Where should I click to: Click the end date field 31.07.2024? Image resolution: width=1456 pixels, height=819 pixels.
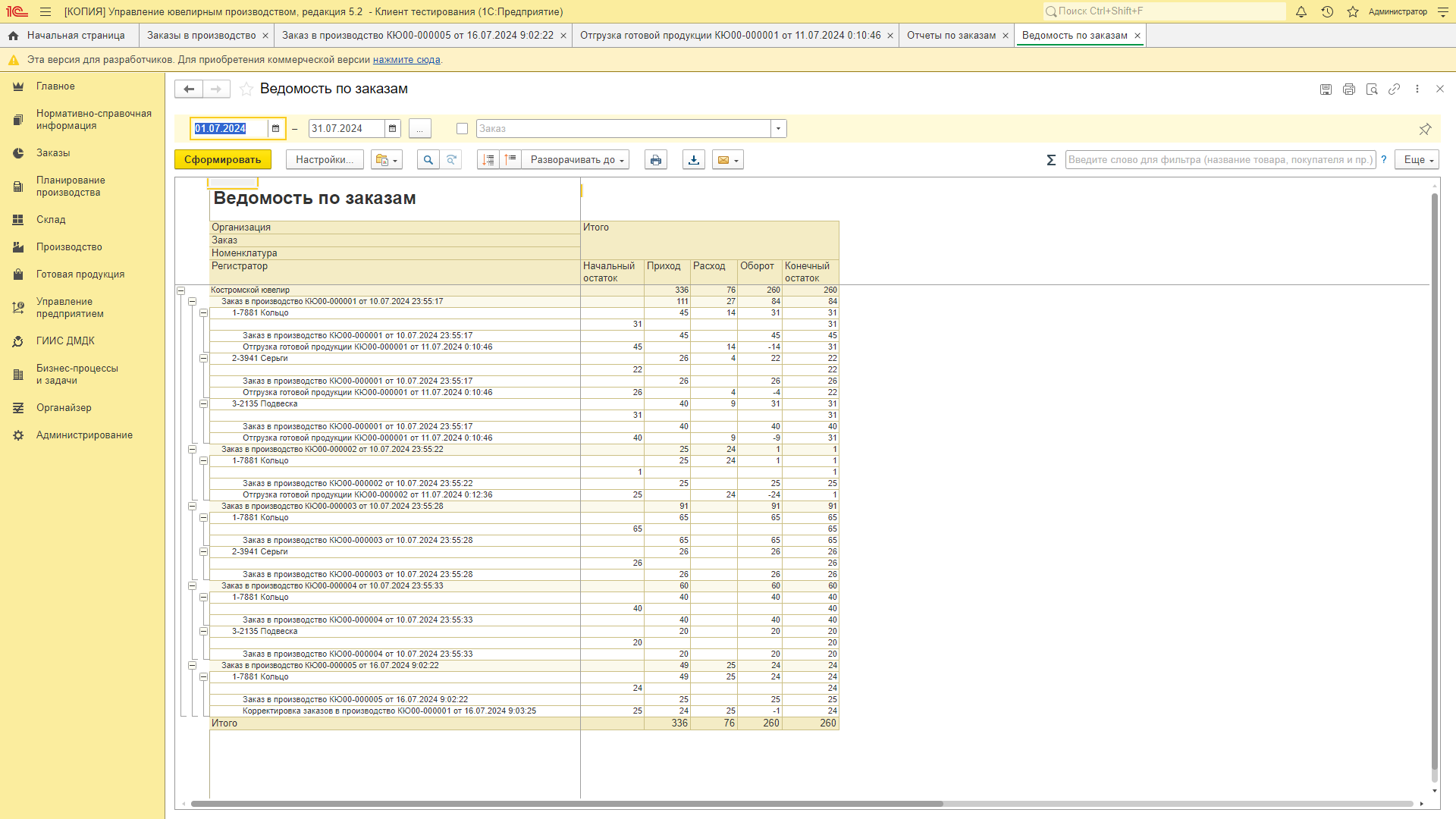(346, 129)
